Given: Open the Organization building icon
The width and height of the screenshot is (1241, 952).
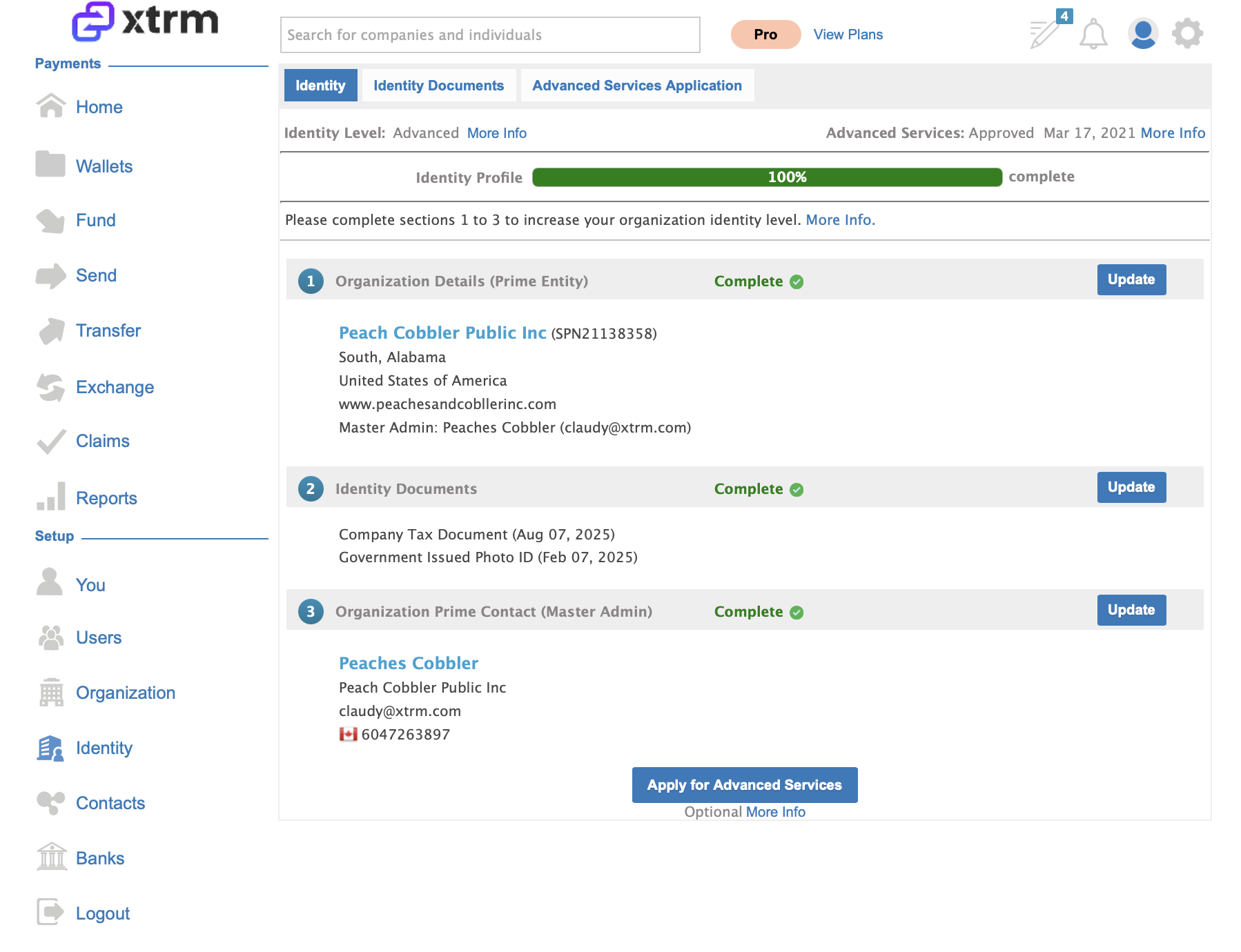Looking at the screenshot, I should pyautogui.click(x=51, y=692).
